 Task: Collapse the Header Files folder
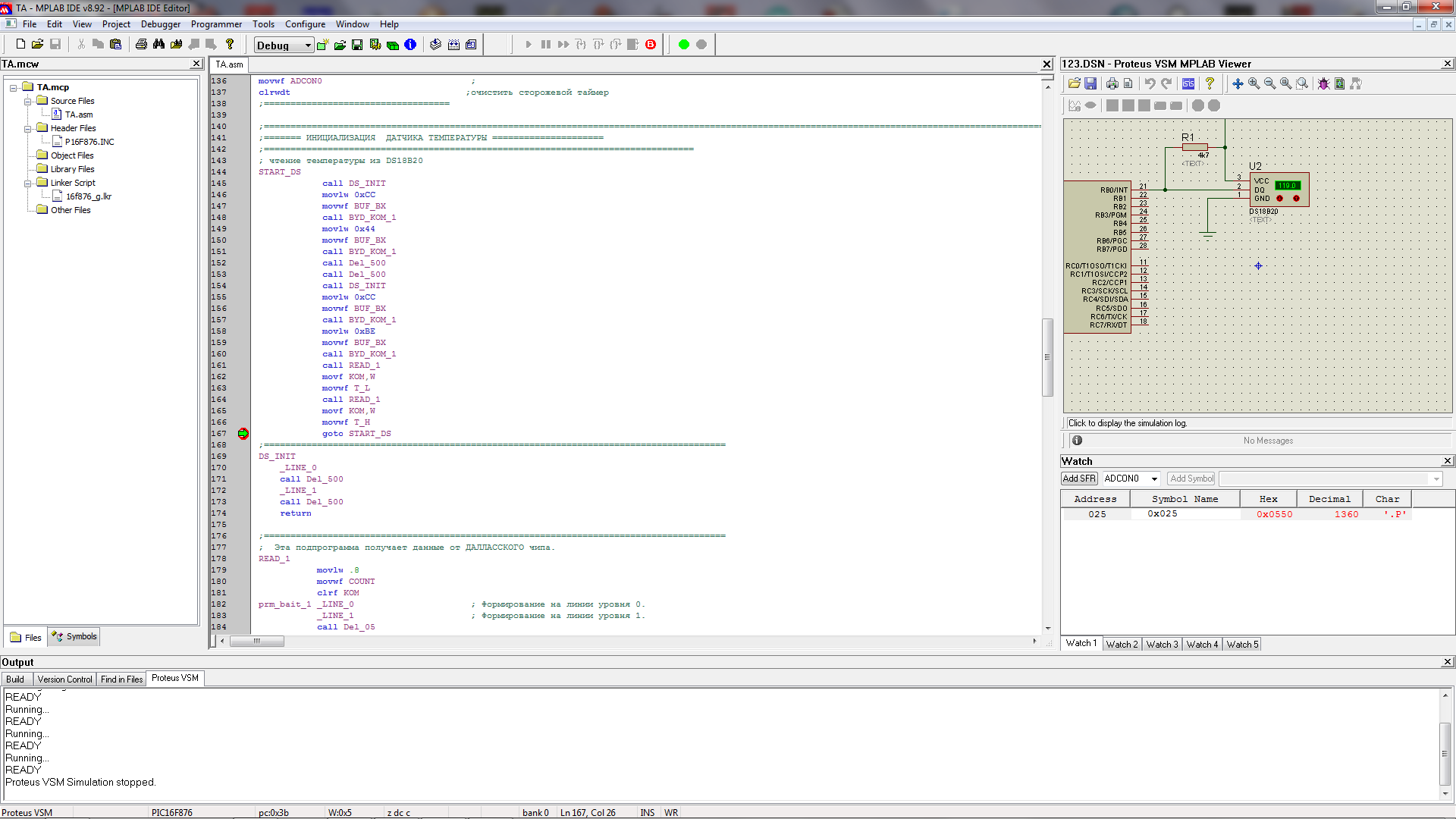[27, 129]
